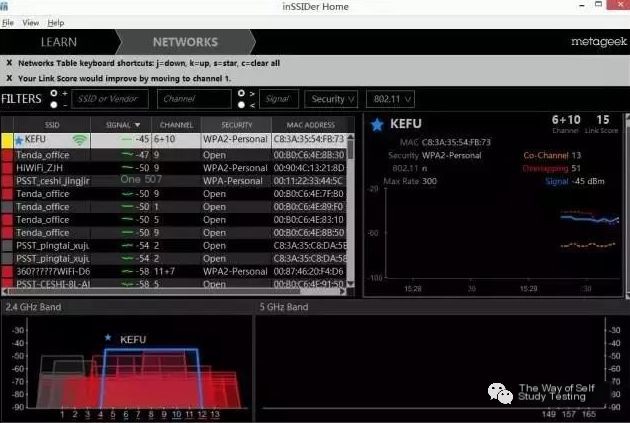Click the red swatch beside HiWiFi_ZJH
630x423 pixels.
point(7,168)
